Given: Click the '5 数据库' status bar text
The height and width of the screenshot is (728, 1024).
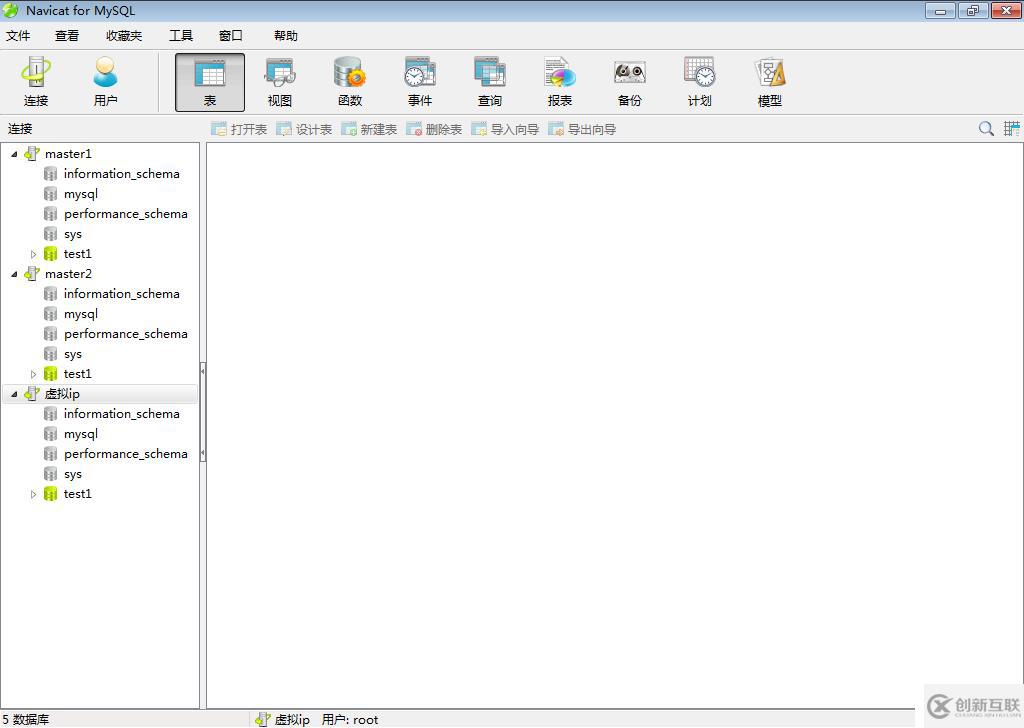Looking at the screenshot, I should (x=25, y=720).
